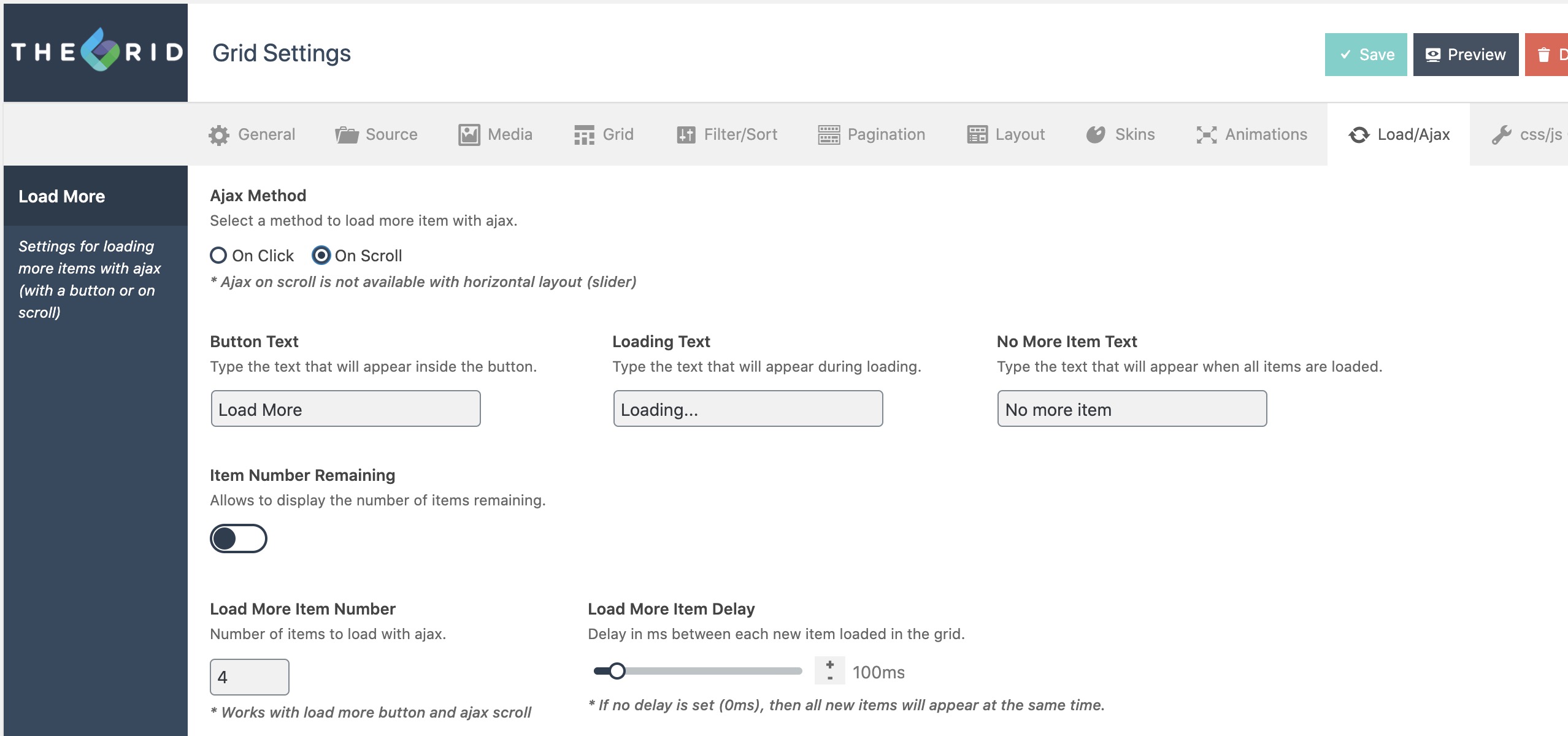Click the Loading Text input field
Viewport: 1568px width, 736px height.
748,408
